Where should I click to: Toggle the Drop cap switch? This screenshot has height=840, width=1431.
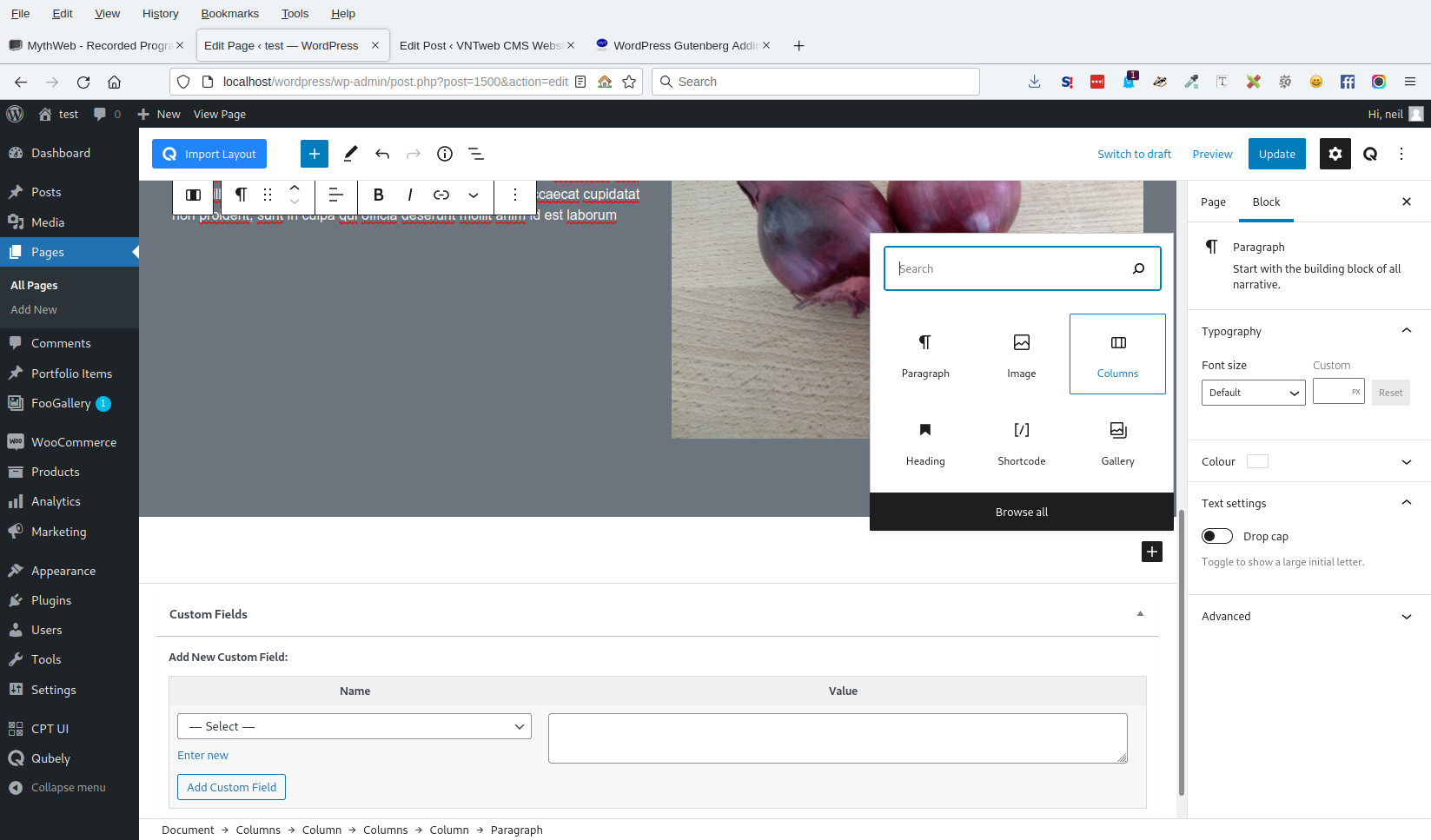1217,536
